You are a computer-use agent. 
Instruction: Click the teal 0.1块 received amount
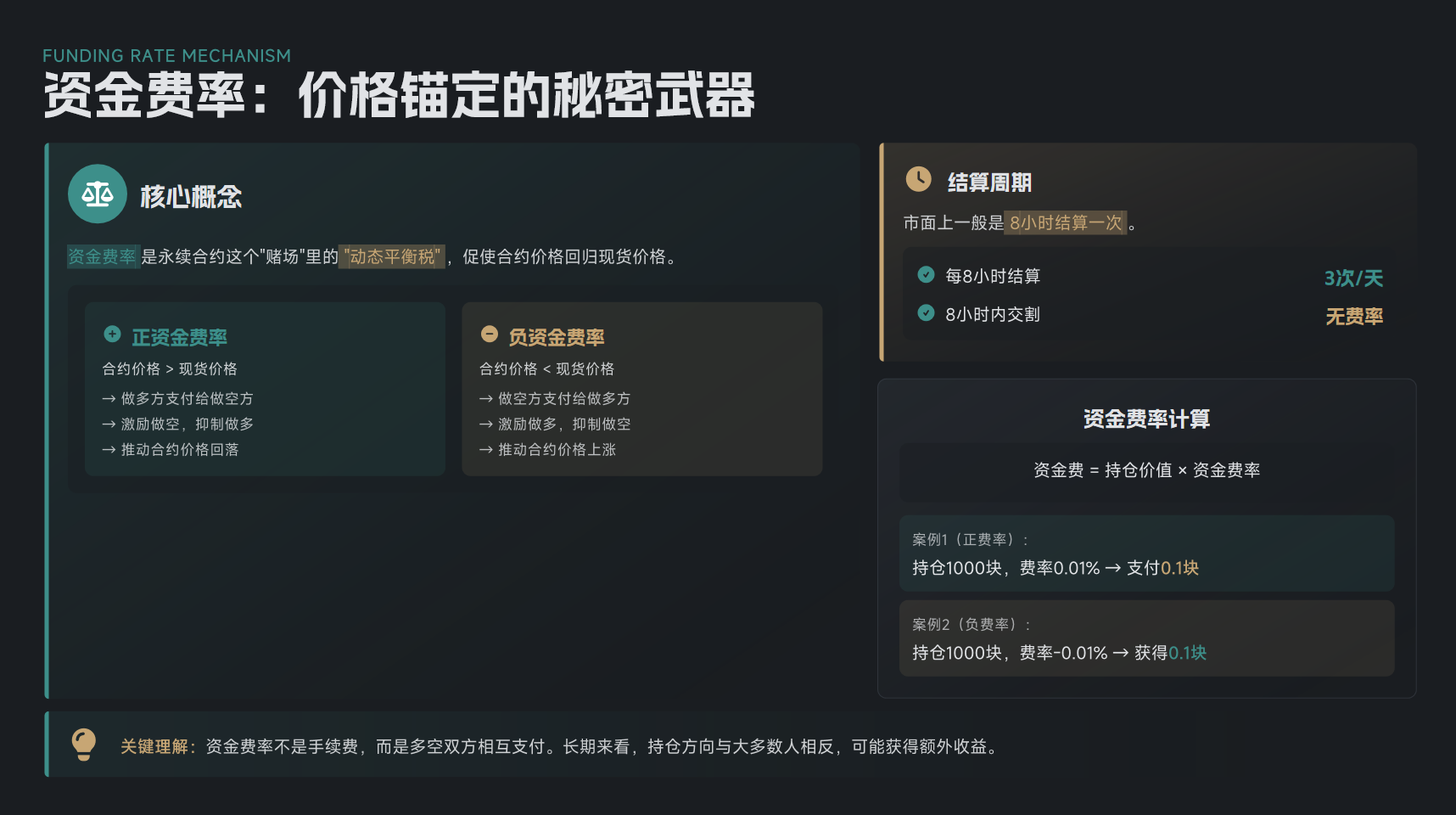click(1187, 653)
